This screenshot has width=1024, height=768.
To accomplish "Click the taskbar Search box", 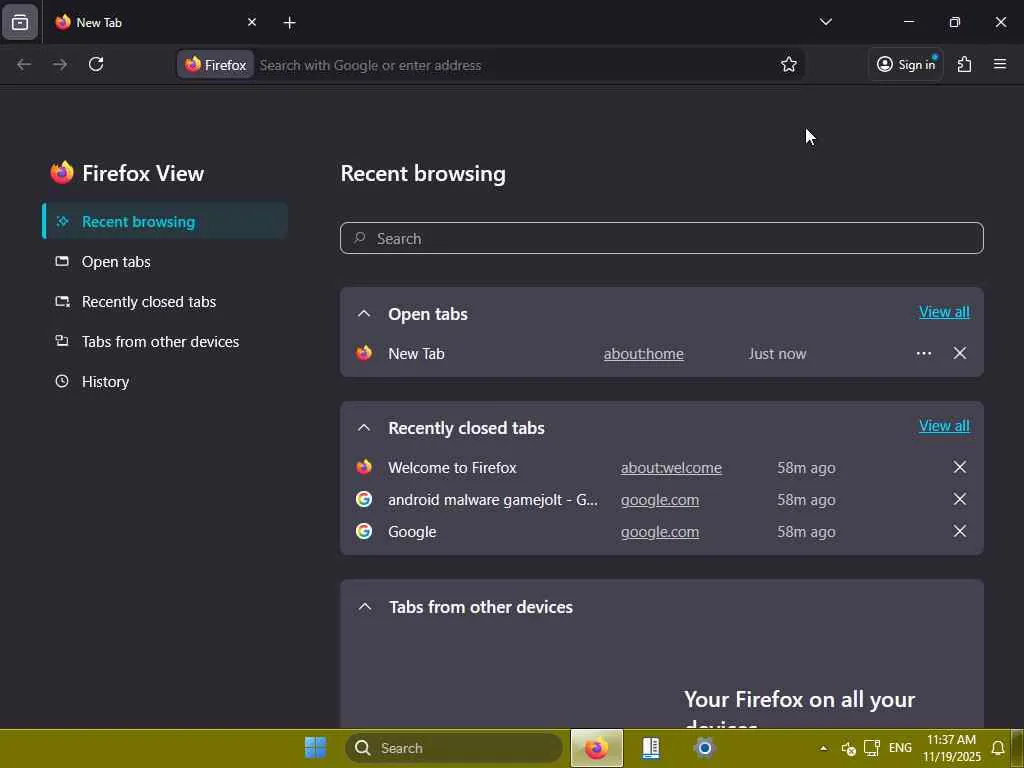I will click(x=454, y=748).
